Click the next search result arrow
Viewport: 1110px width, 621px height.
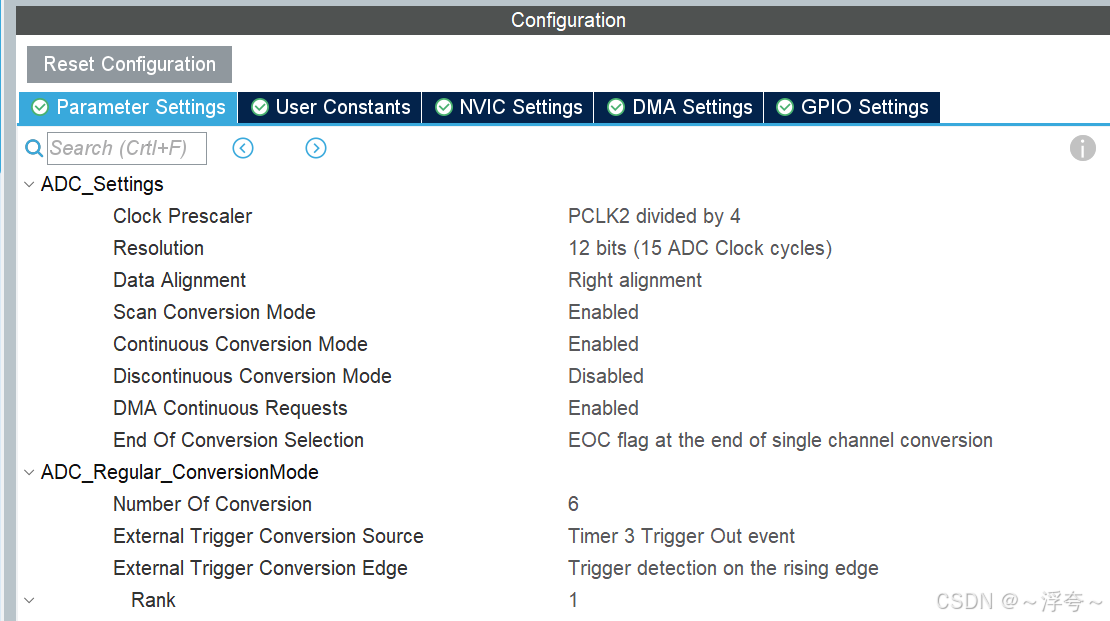(x=315, y=147)
